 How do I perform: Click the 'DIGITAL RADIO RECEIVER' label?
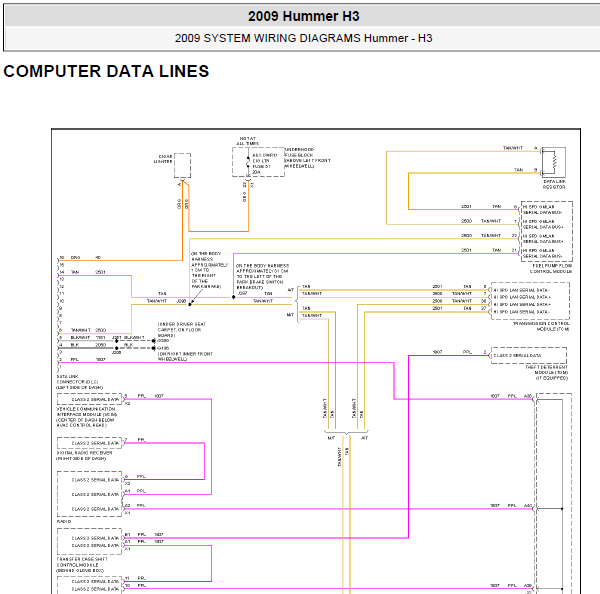pyautogui.click(x=84, y=455)
